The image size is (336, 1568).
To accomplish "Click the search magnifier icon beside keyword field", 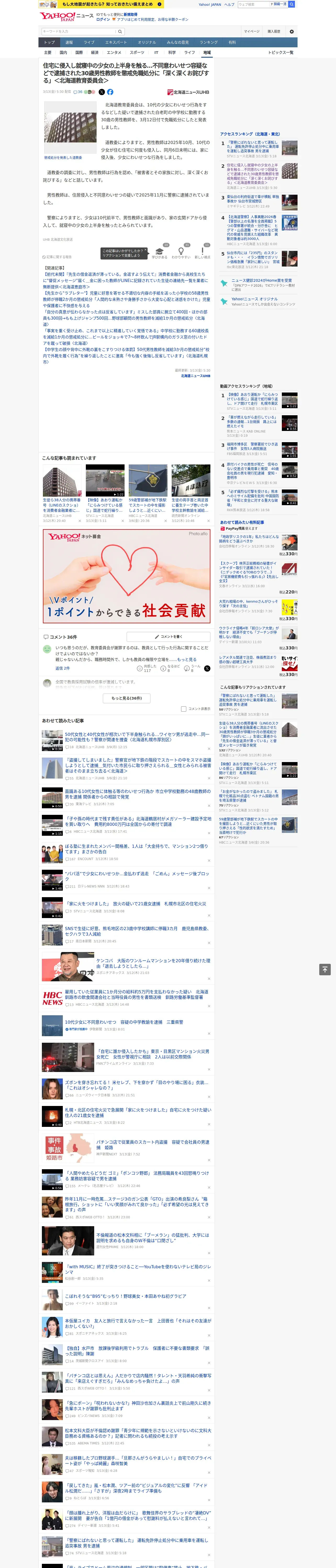I will point(120,31).
